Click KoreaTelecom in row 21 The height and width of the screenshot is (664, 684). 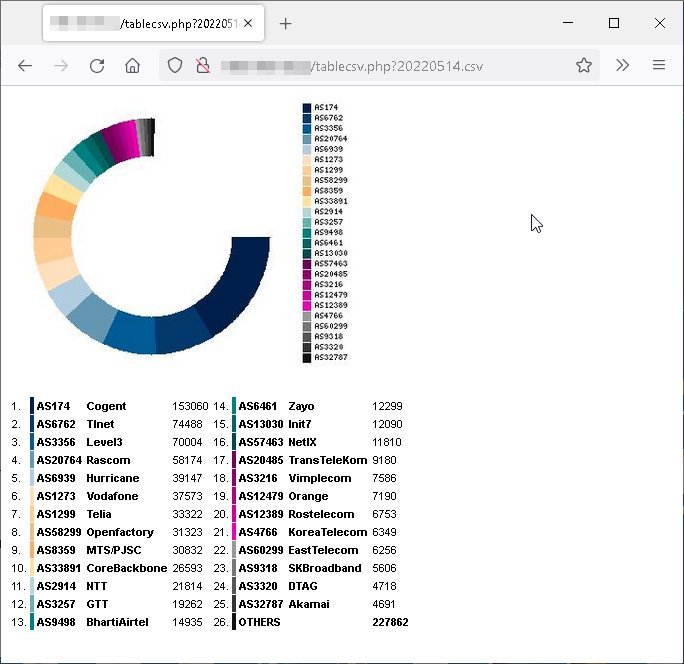(328, 532)
